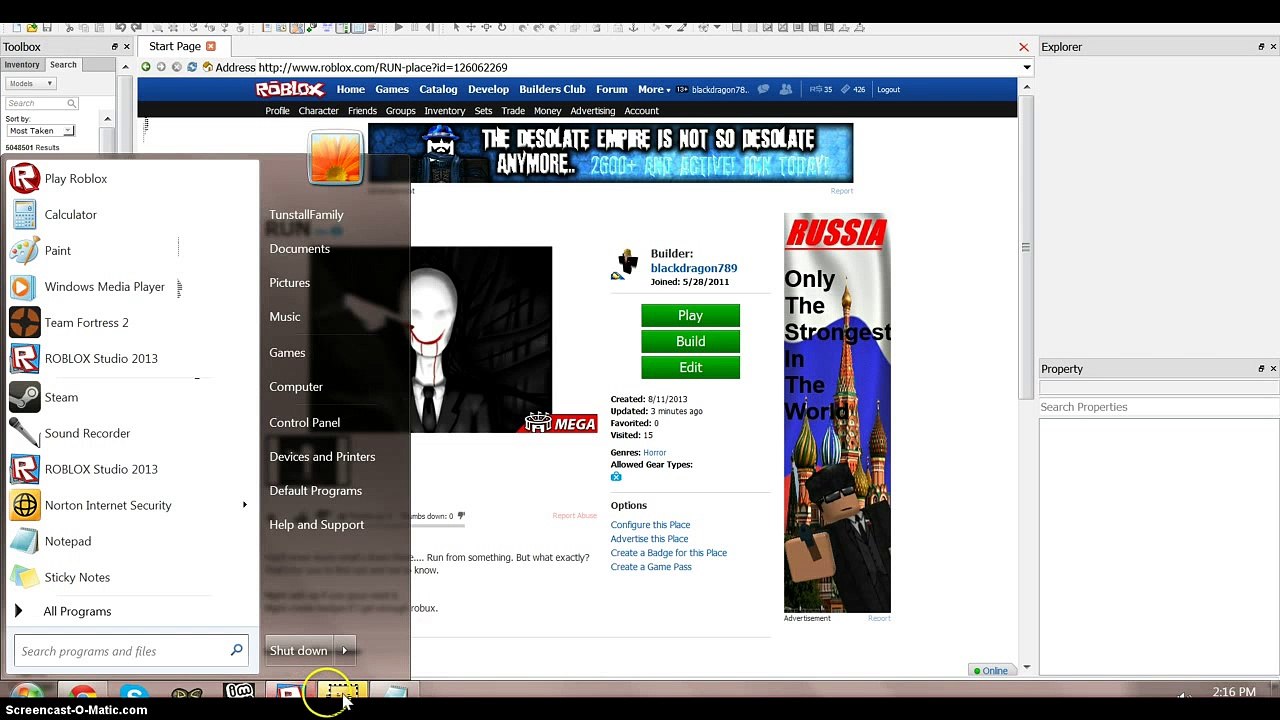Click the ROBLOX logo in site header
1280x720 pixels.
(290, 89)
